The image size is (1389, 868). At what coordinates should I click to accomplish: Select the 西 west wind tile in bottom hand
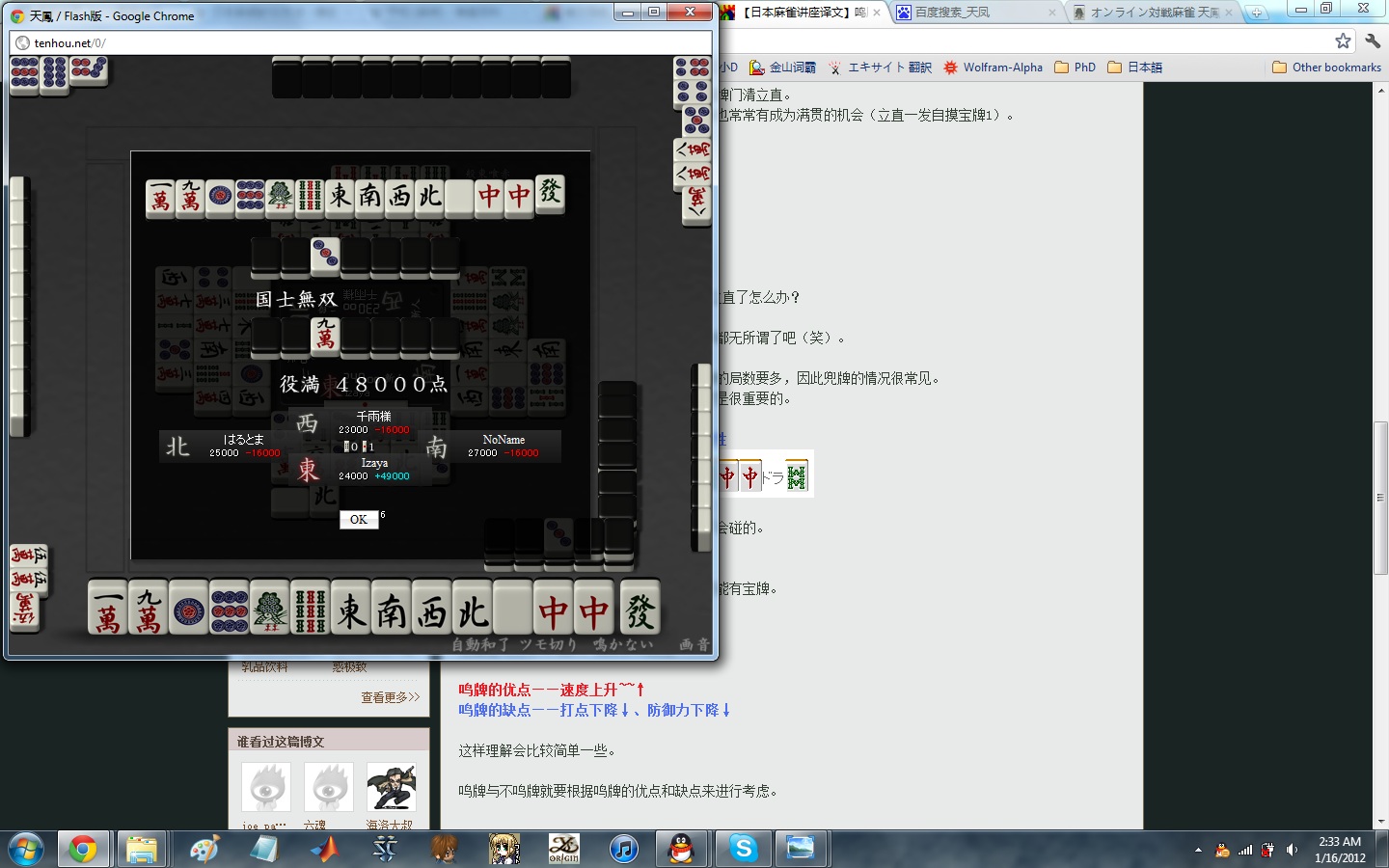(x=432, y=608)
